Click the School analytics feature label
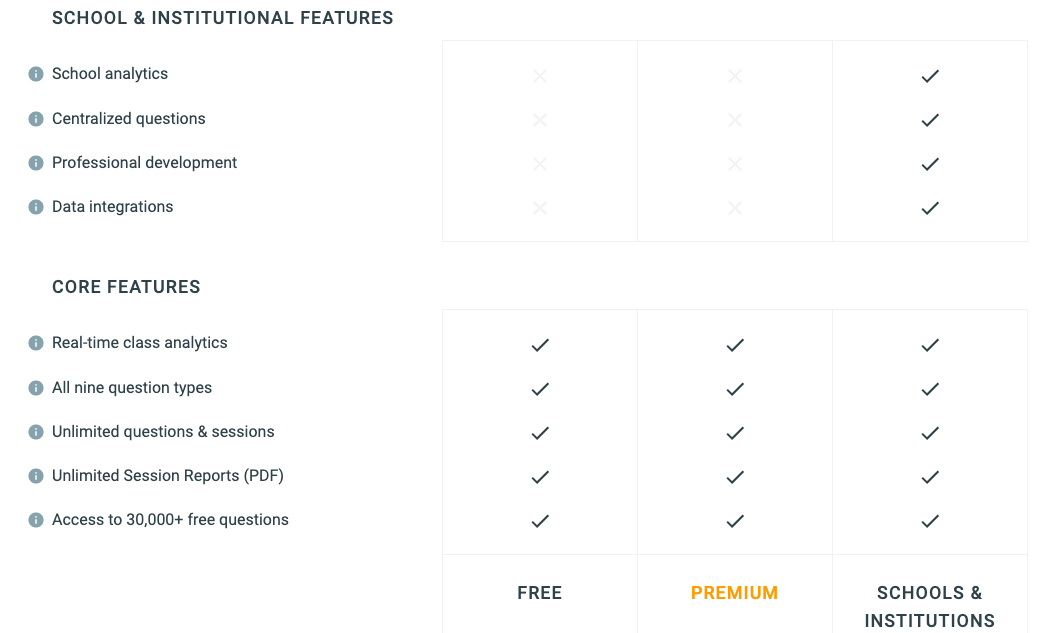Screen dimensions: 1055x633 pyautogui.click(x=110, y=74)
